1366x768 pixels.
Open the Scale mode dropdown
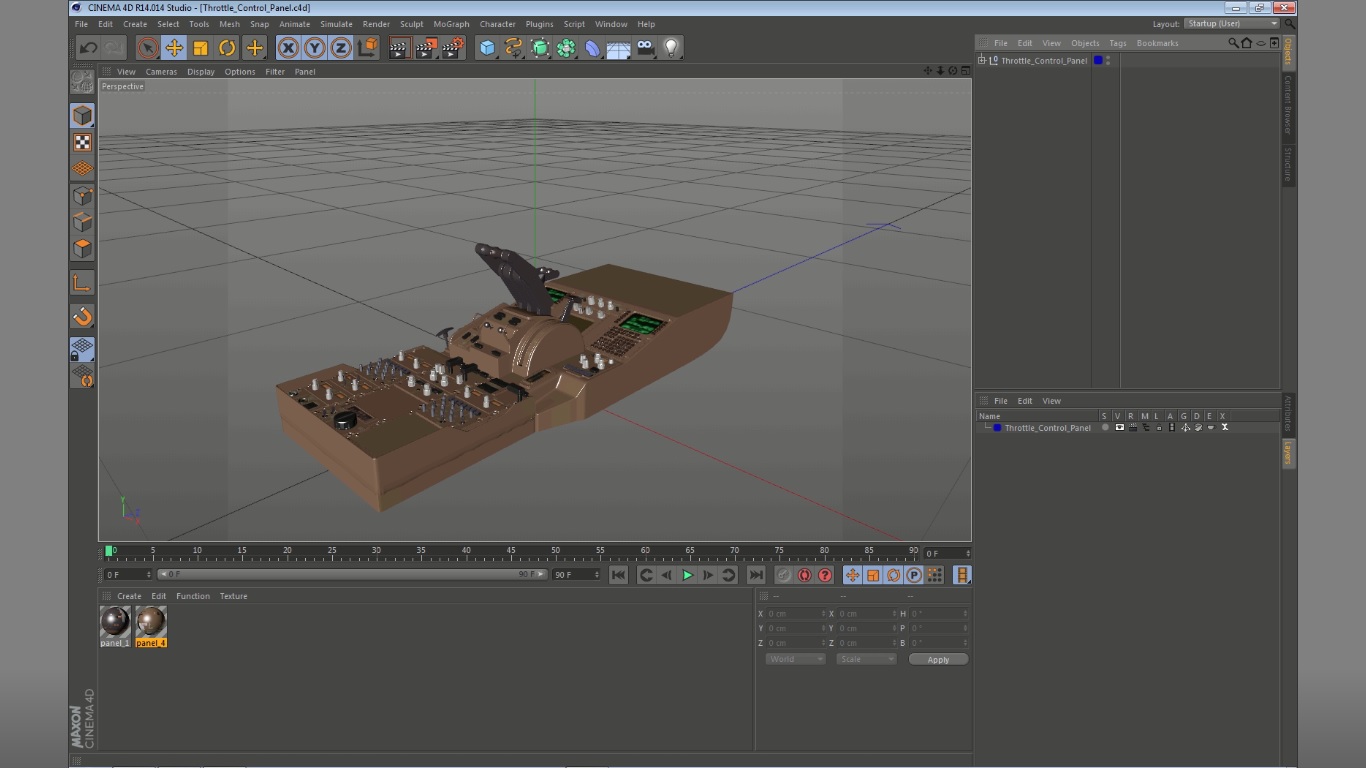pos(866,659)
